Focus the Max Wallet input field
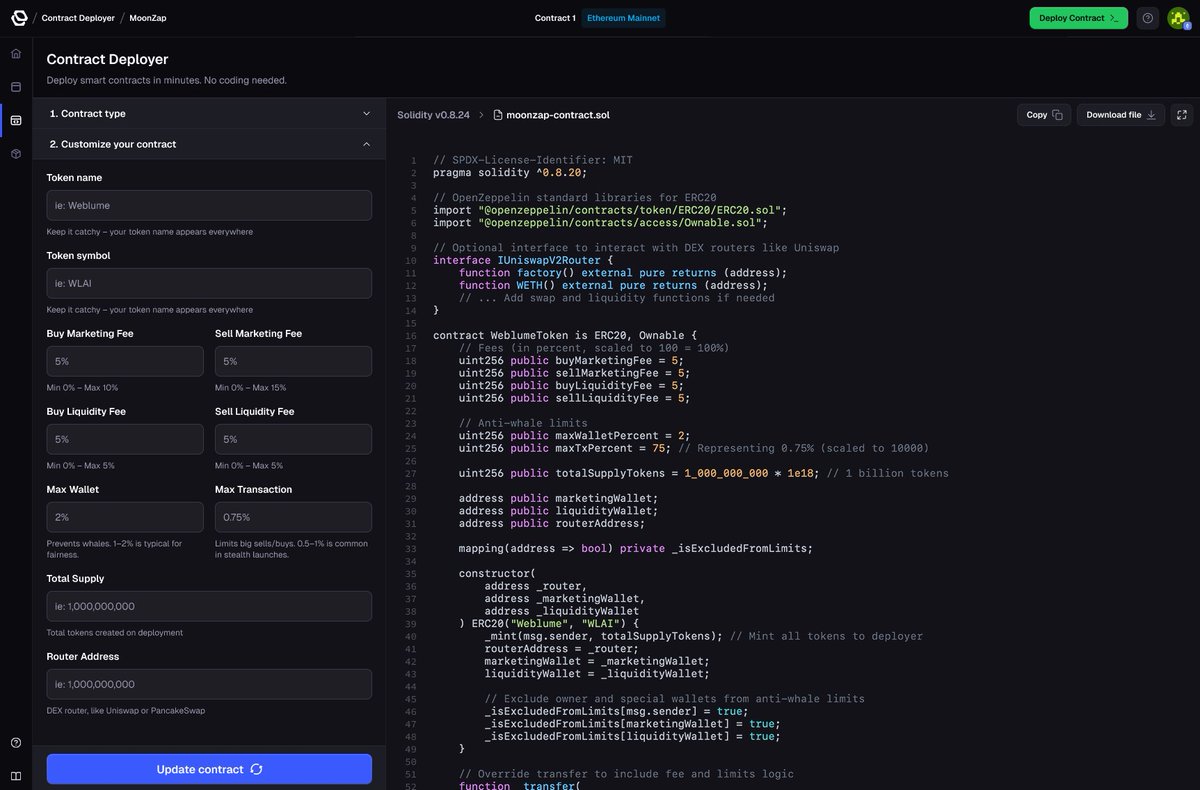The height and width of the screenshot is (790, 1200). click(x=125, y=517)
